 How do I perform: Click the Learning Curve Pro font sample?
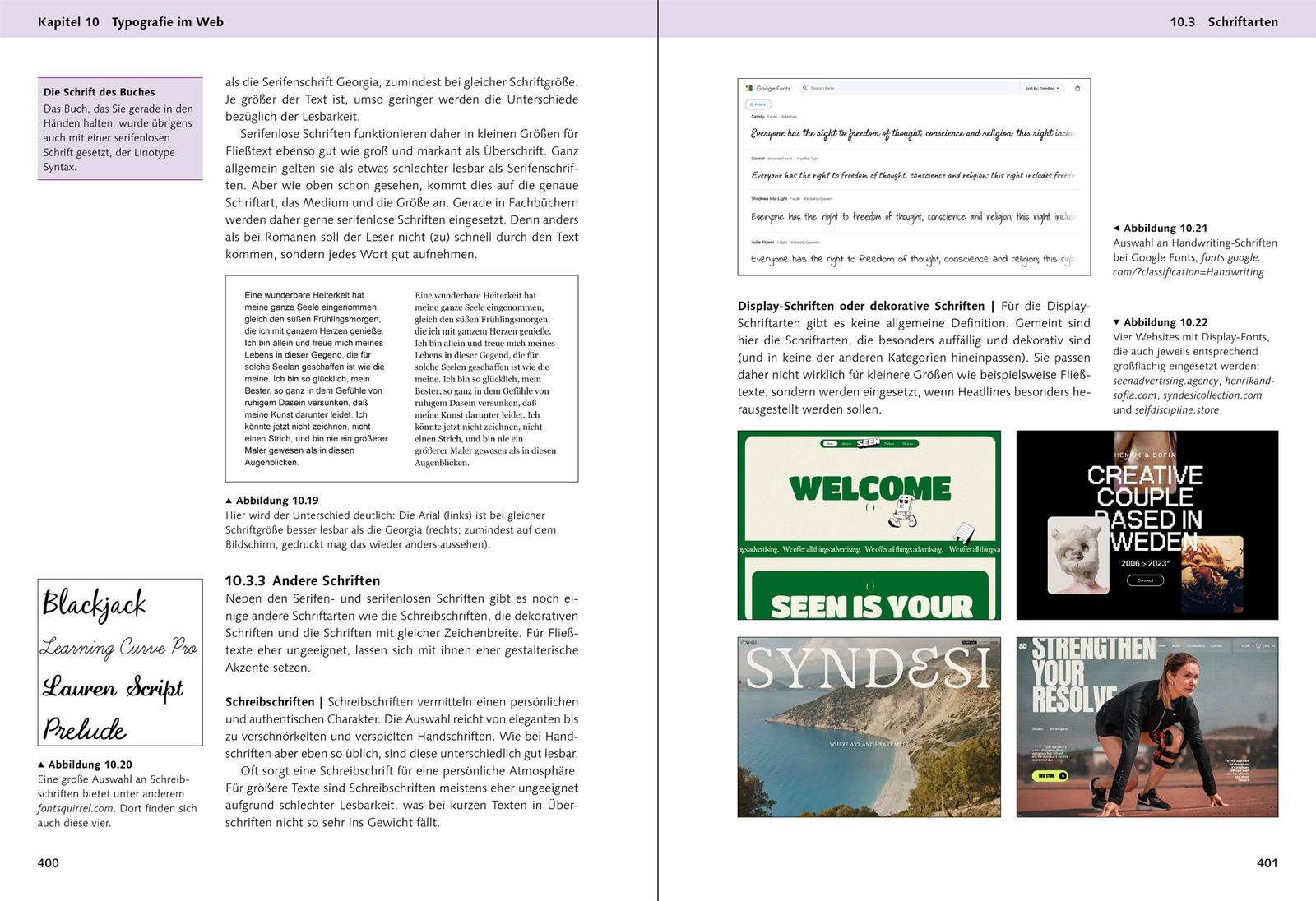tap(119, 648)
